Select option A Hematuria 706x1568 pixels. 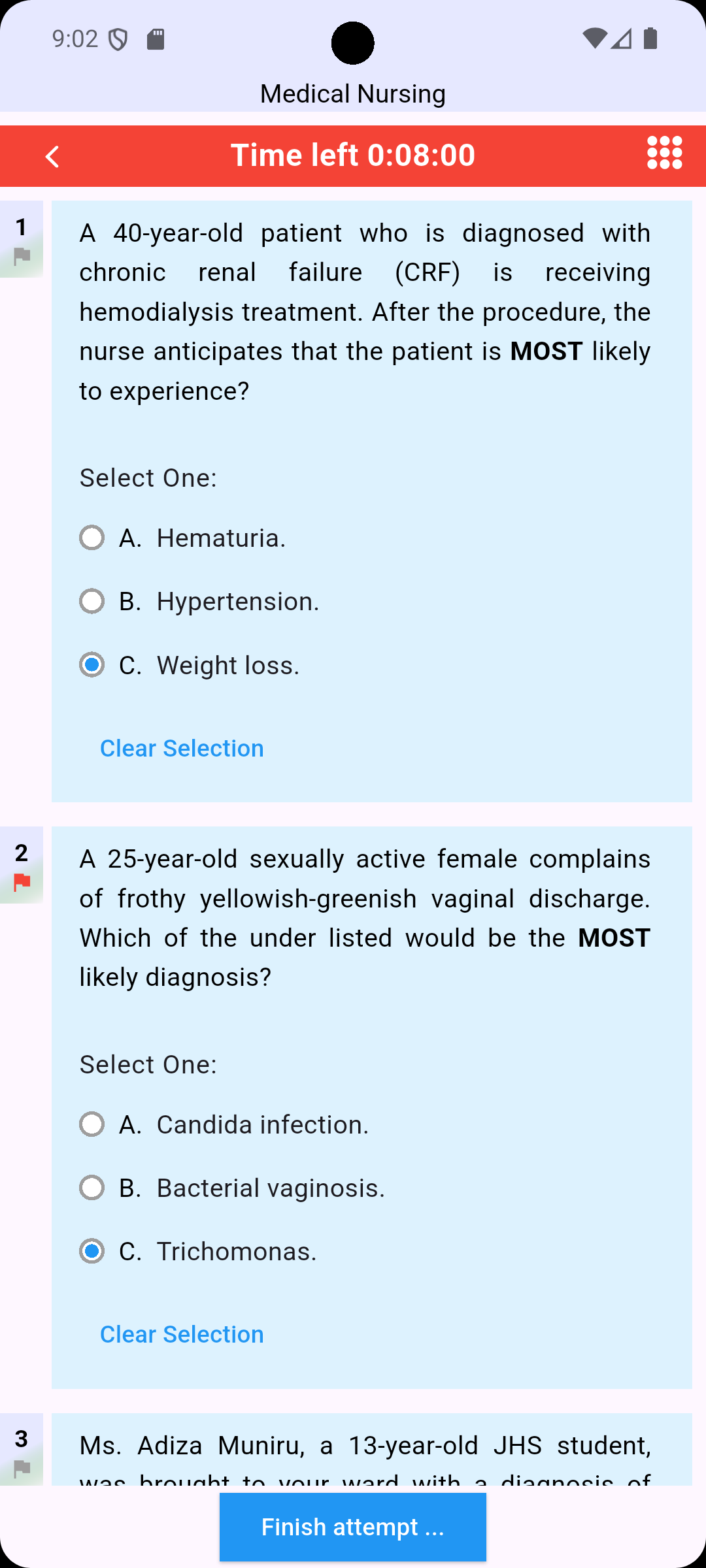point(92,538)
